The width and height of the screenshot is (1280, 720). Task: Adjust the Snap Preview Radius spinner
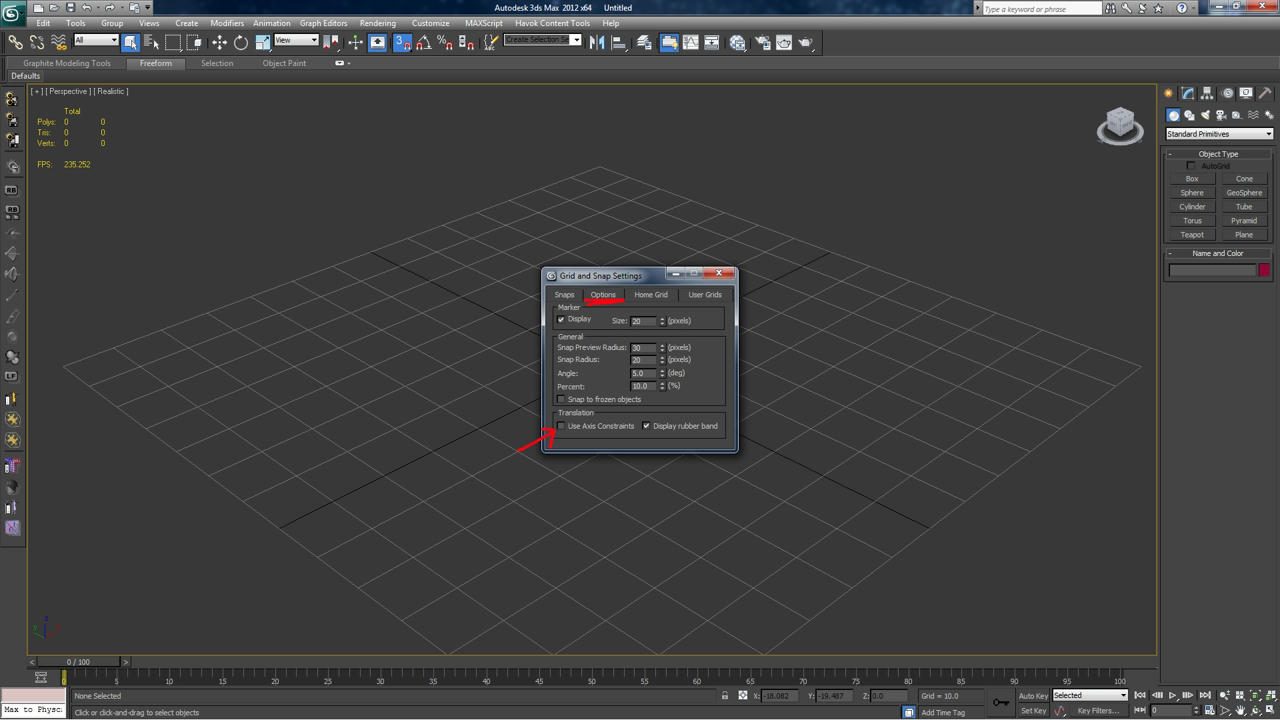click(661, 347)
